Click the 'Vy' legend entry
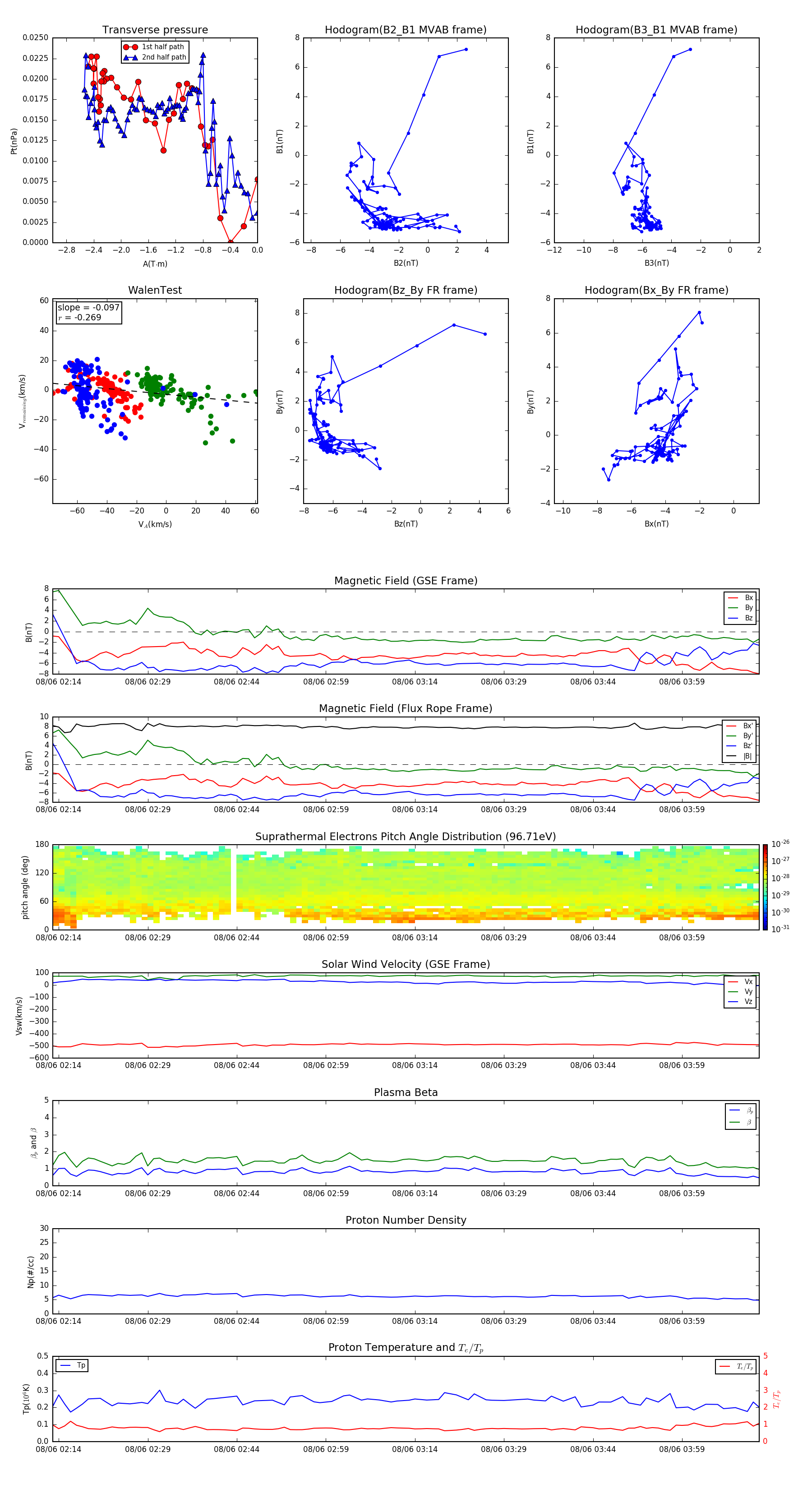This screenshot has height=1489, width=812. [741, 991]
